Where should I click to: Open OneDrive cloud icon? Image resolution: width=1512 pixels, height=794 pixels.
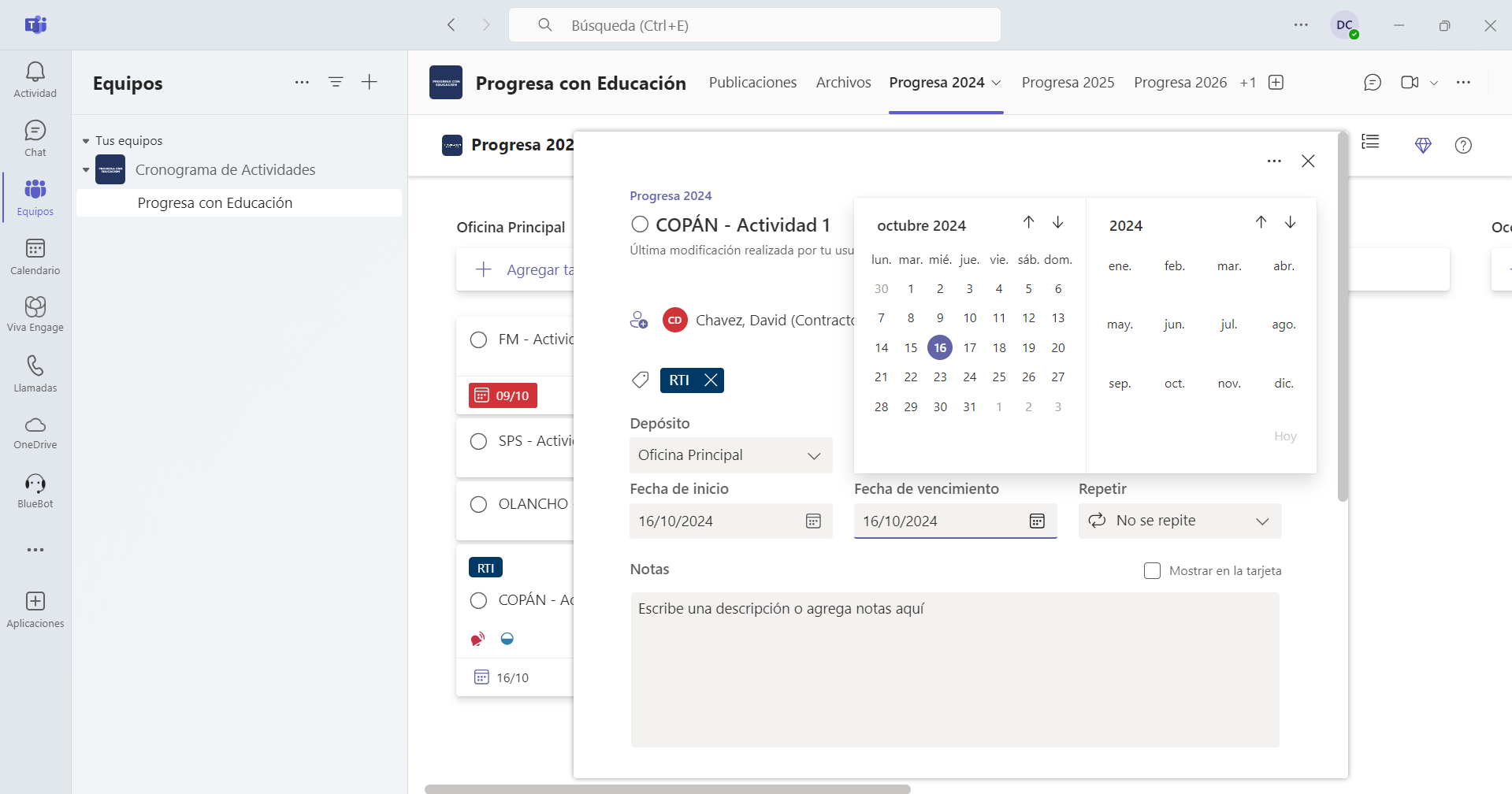pos(35,425)
